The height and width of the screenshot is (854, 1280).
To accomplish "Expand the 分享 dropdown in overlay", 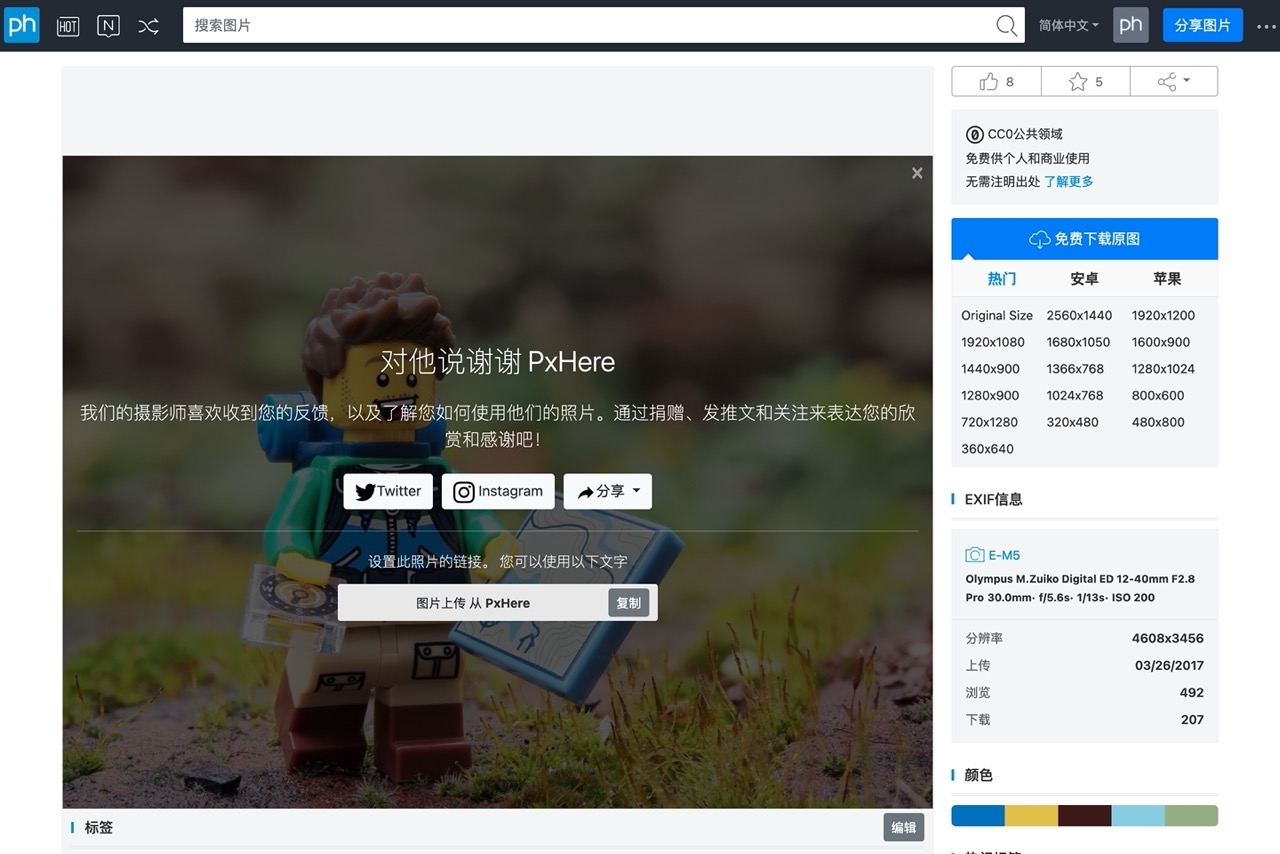I will tap(608, 491).
